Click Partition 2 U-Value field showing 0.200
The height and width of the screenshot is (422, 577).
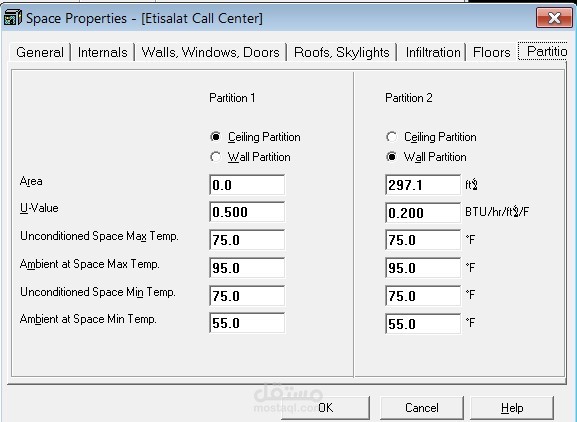coord(423,213)
